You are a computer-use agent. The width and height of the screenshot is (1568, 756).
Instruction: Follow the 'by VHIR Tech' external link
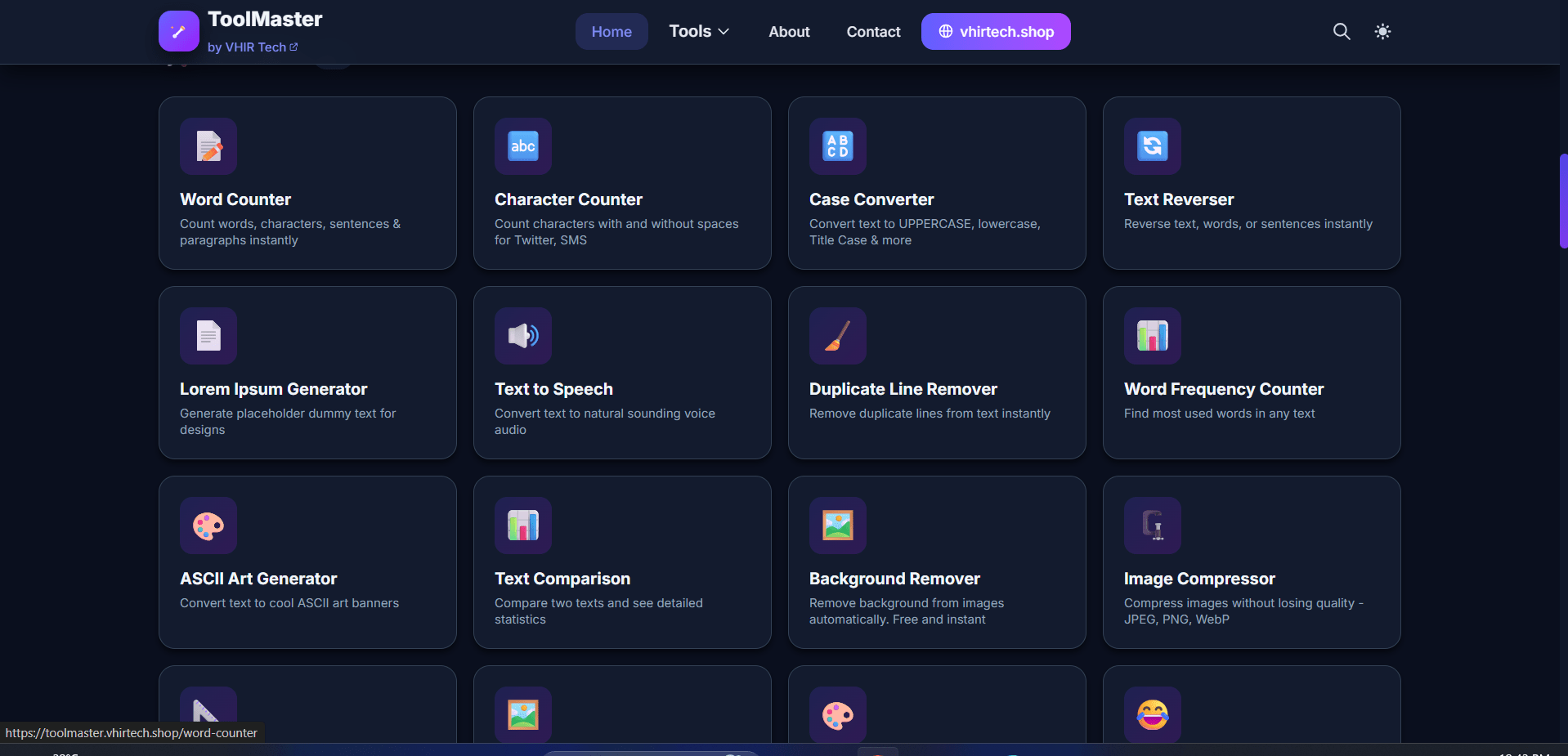pyautogui.click(x=253, y=47)
